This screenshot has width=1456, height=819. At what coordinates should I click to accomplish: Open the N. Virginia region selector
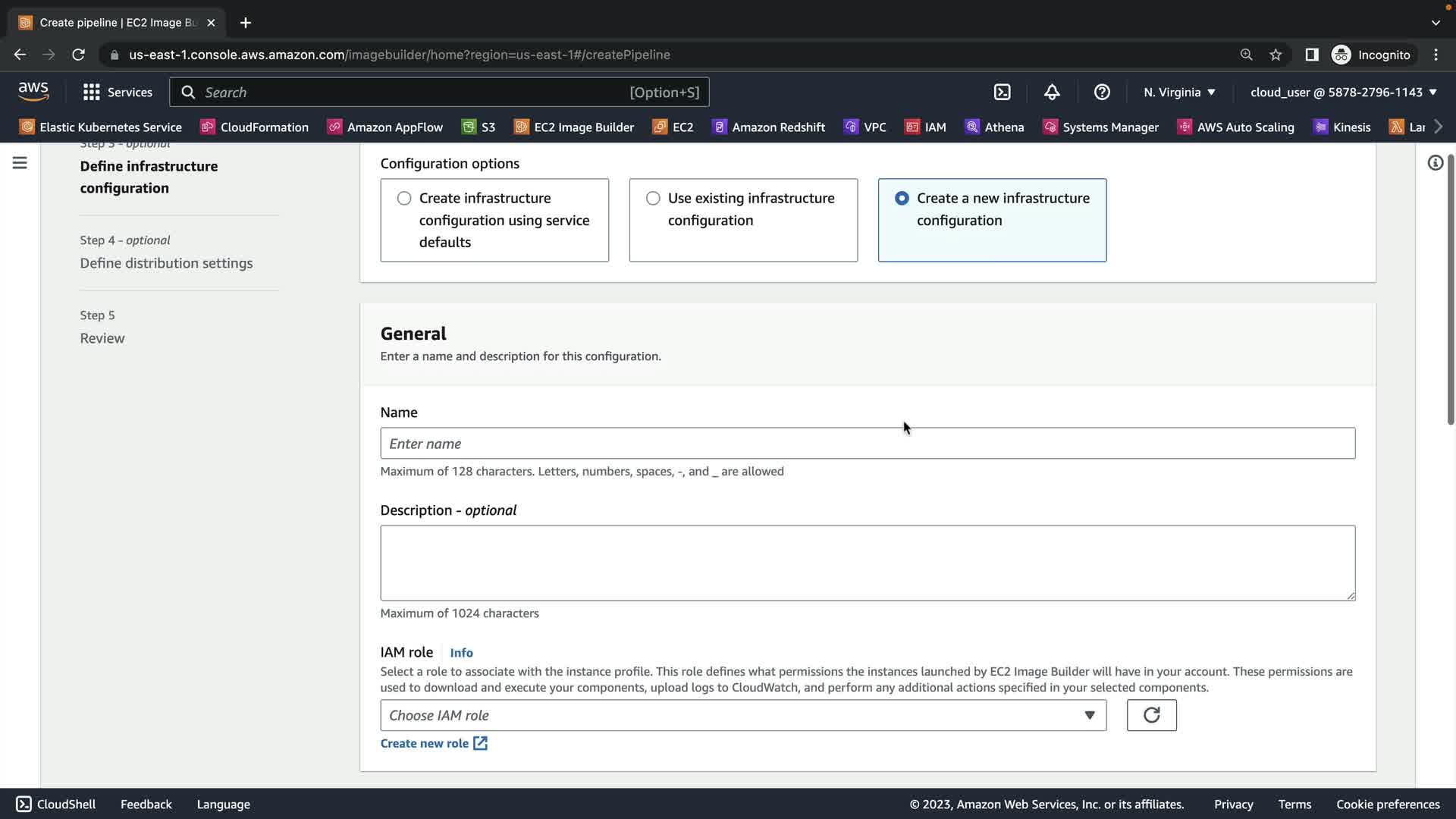1179,93
